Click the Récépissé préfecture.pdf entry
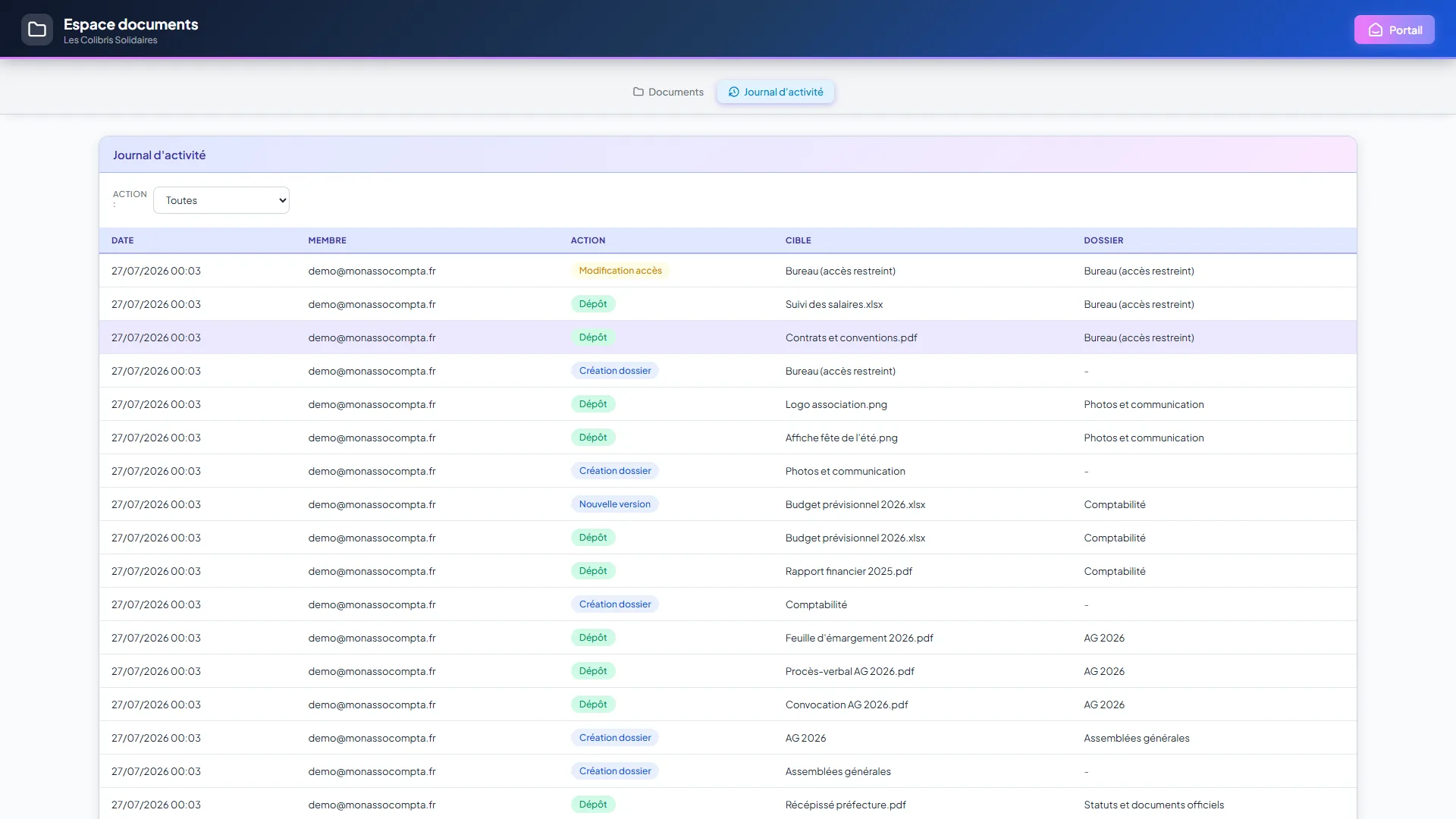1456x819 pixels. pos(846,805)
